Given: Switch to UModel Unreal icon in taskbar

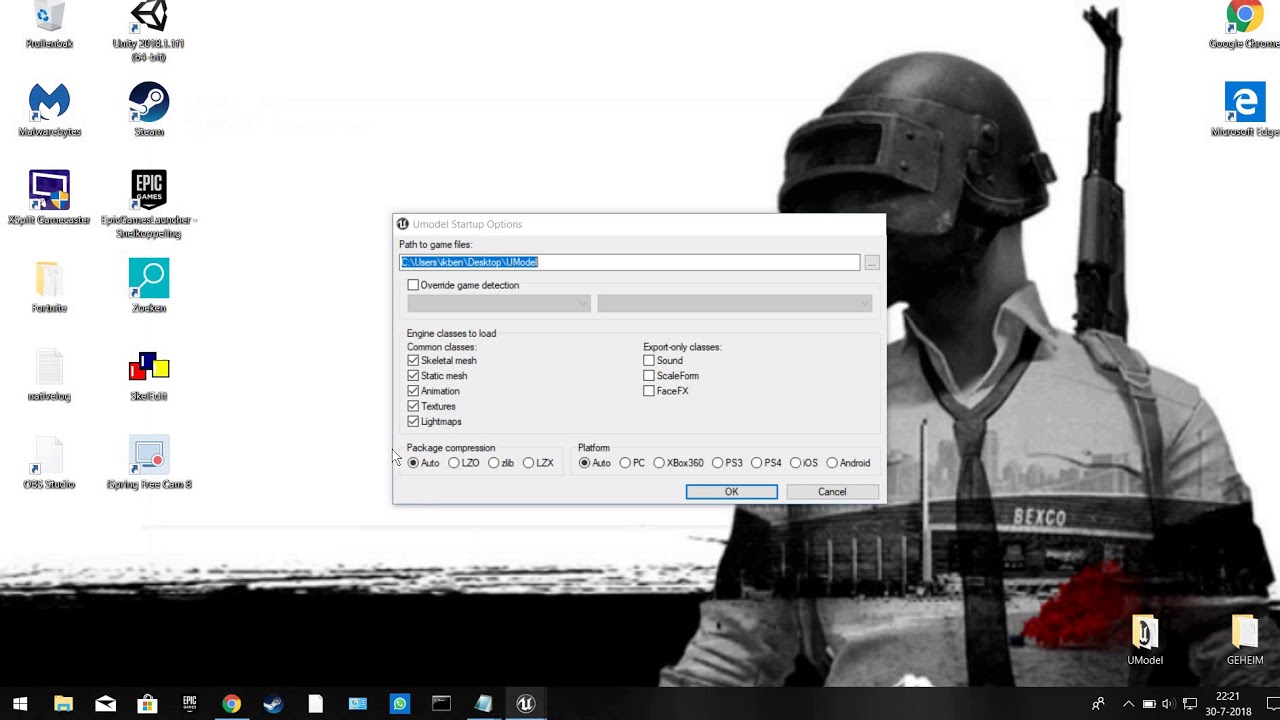Looking at the screenshot, I should [525, 704].
